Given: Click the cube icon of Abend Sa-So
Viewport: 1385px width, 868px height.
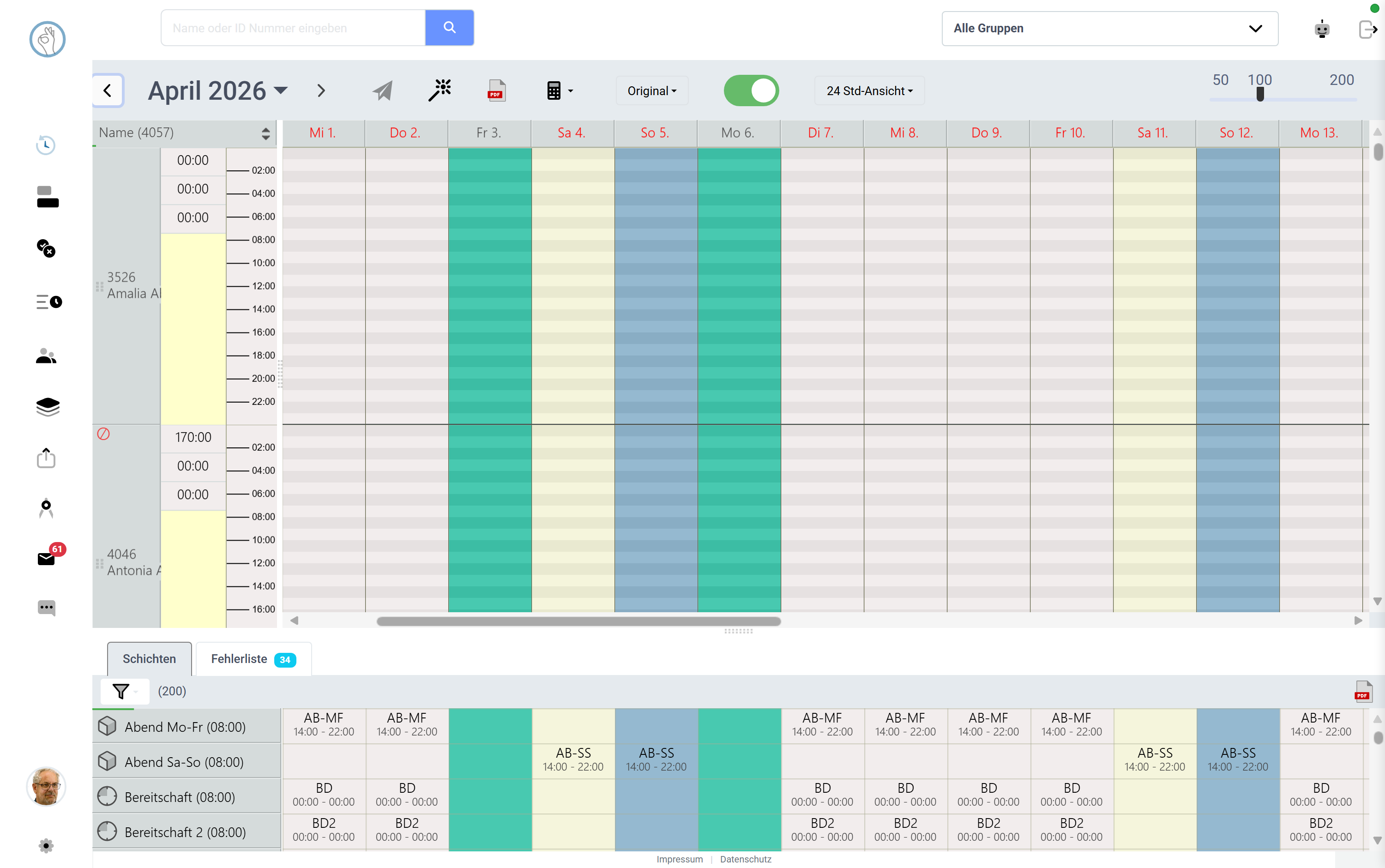Looking at the screenshot, I should (x=107, y=761).
